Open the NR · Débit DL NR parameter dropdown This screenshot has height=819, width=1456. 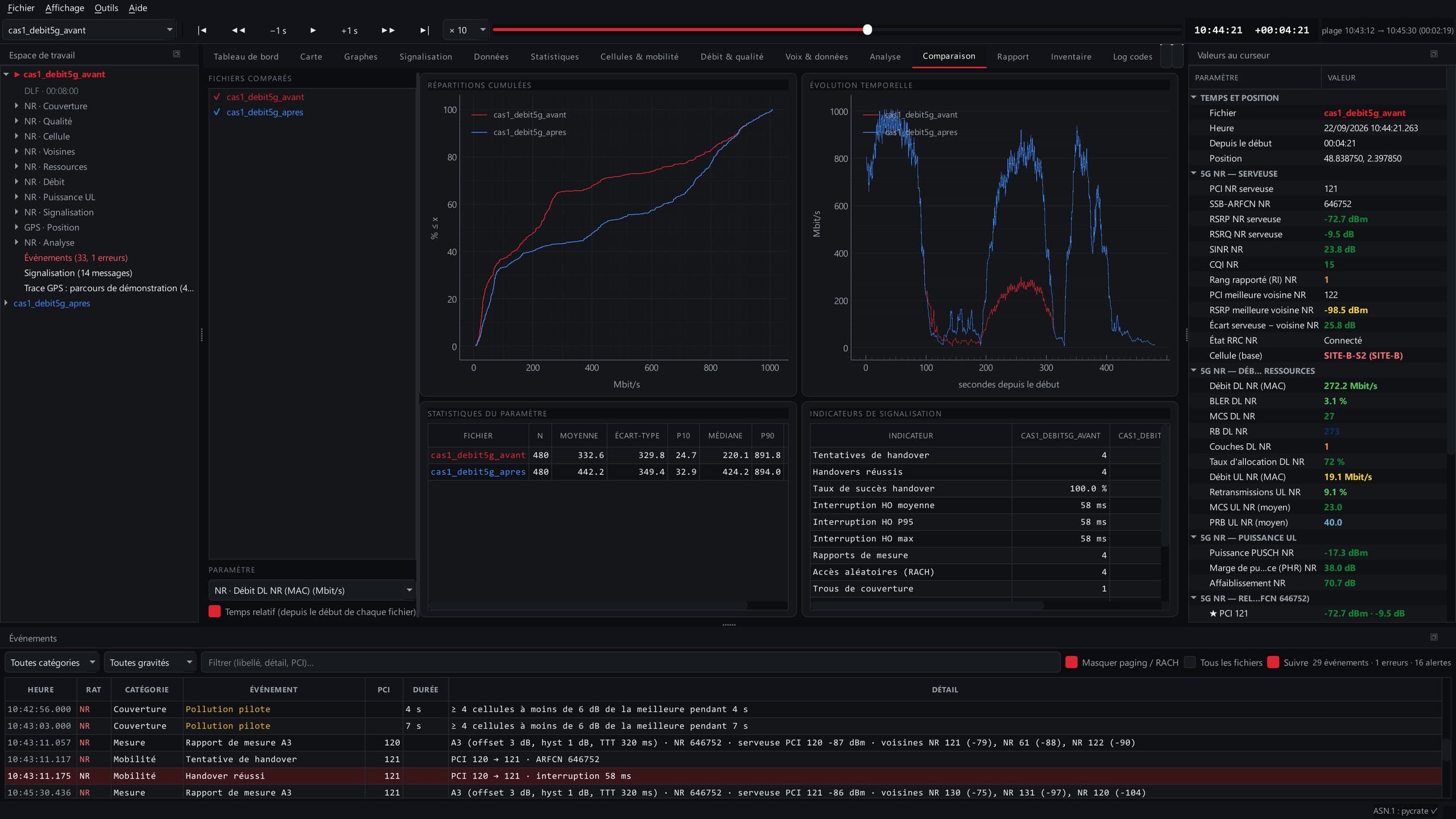pos(312,590)
